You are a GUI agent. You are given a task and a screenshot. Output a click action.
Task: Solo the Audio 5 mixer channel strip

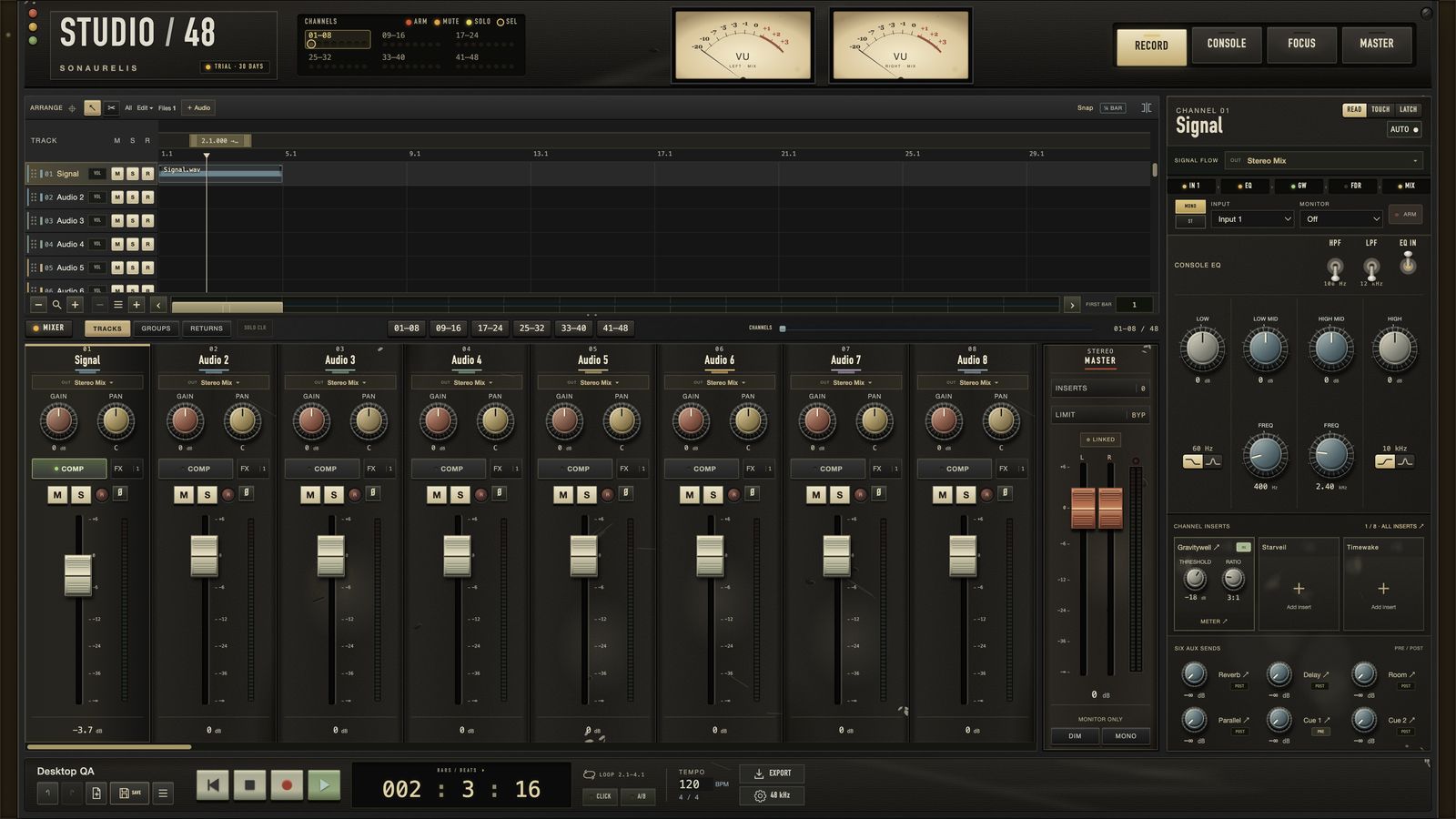(x=586, y=494)
